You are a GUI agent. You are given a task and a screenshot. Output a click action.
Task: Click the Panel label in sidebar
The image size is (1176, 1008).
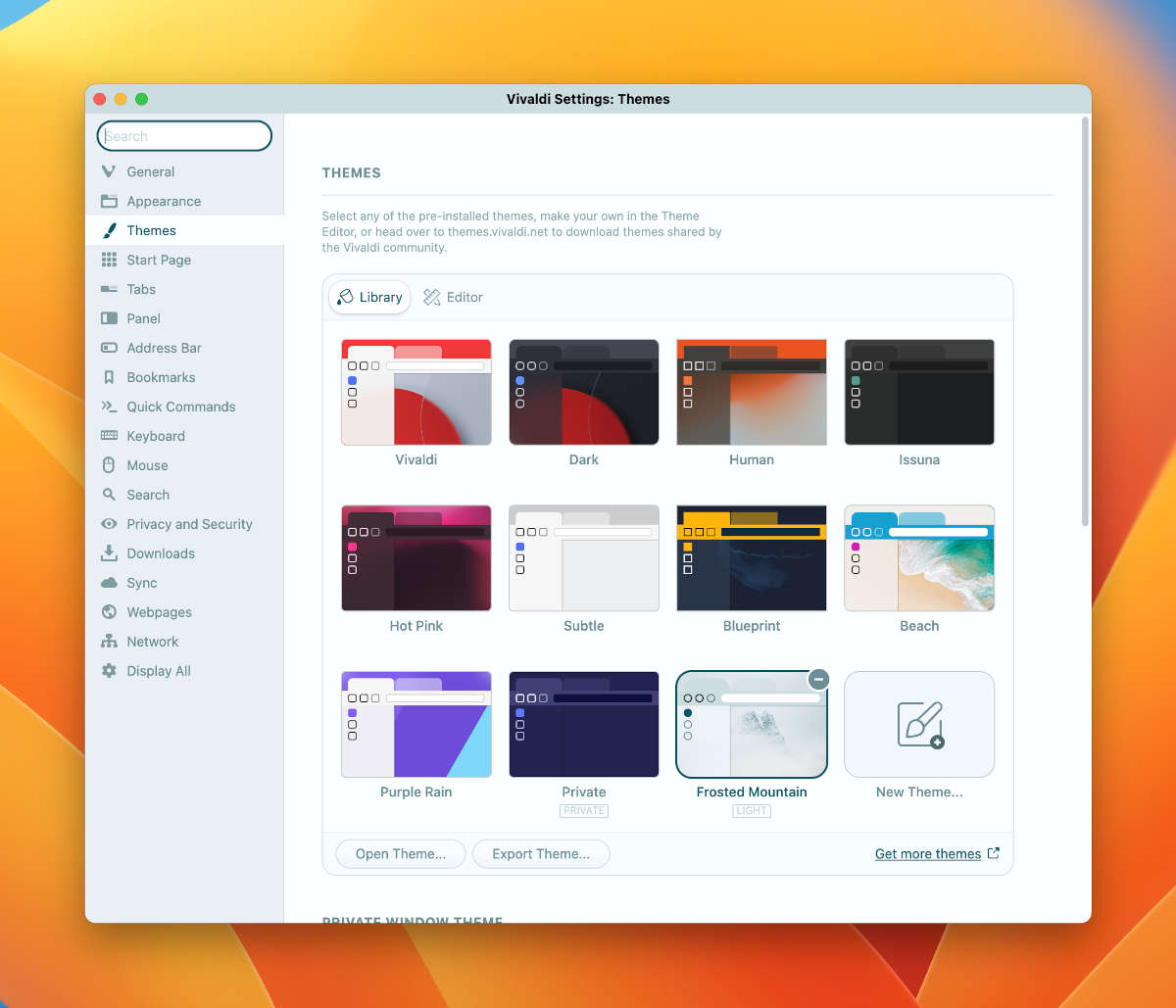coord(144,318)
